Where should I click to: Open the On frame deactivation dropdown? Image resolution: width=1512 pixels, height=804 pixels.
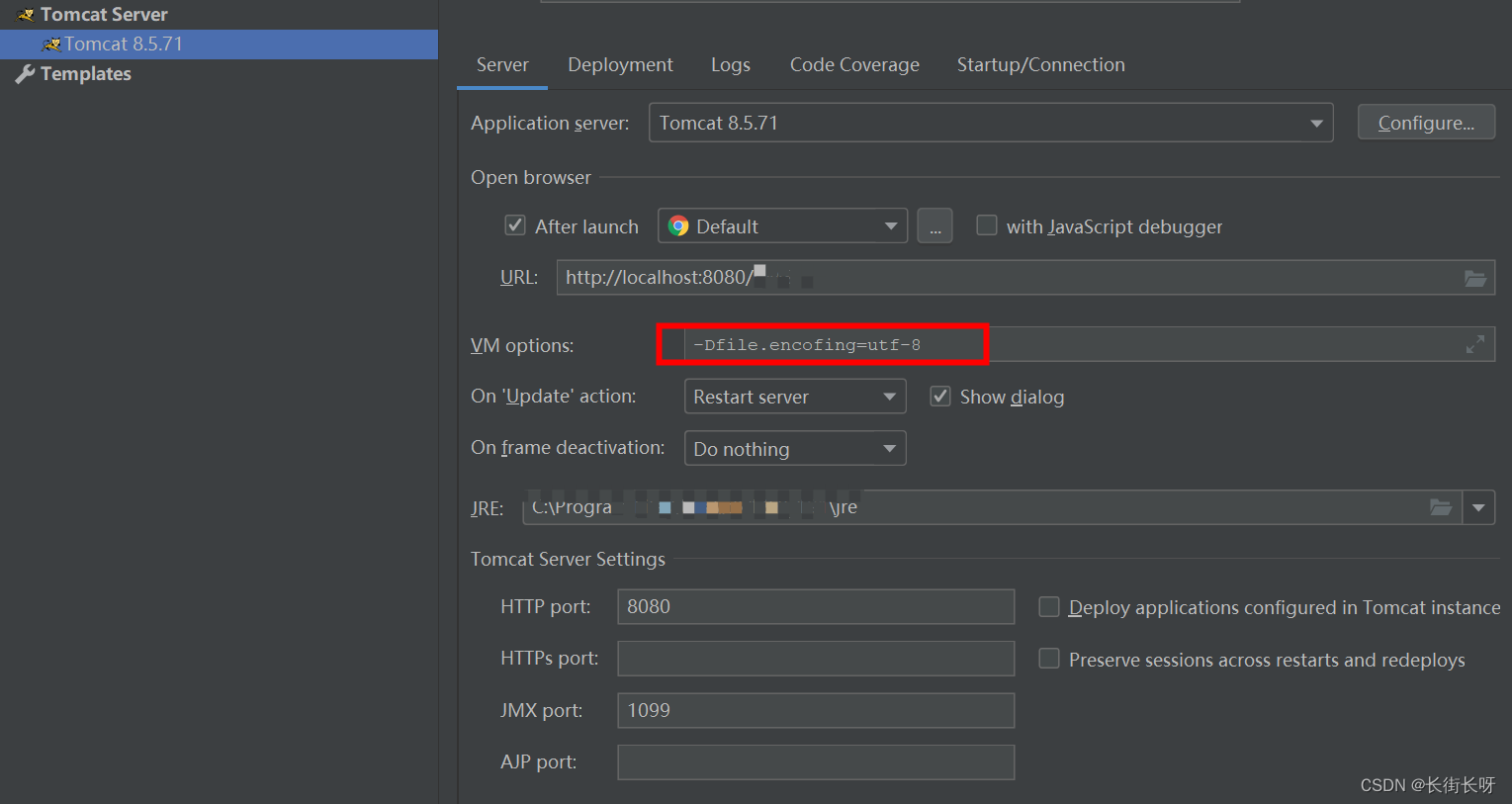click(x=795, y=448)
